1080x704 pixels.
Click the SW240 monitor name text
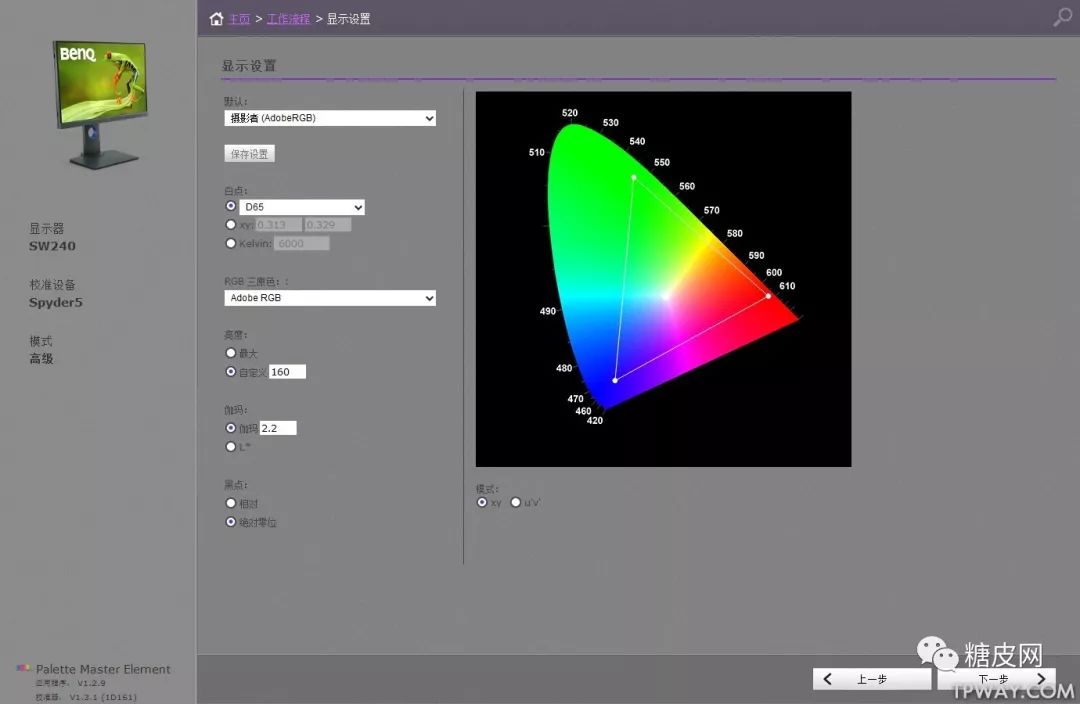click(52, 246)
